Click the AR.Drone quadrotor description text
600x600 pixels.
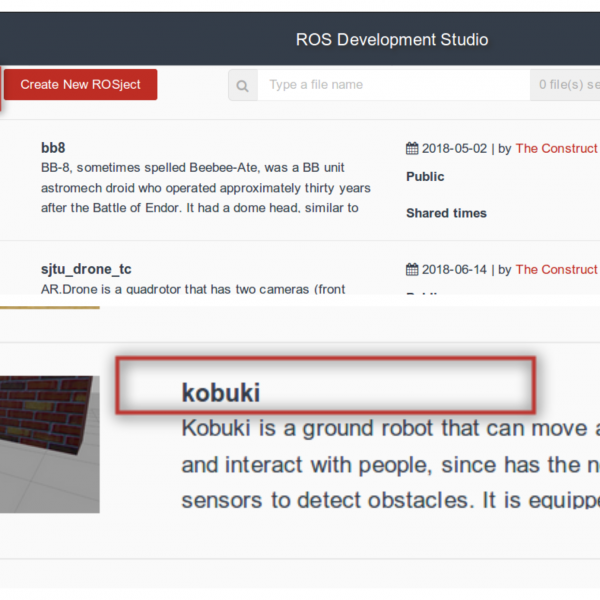tap(193, 289)
